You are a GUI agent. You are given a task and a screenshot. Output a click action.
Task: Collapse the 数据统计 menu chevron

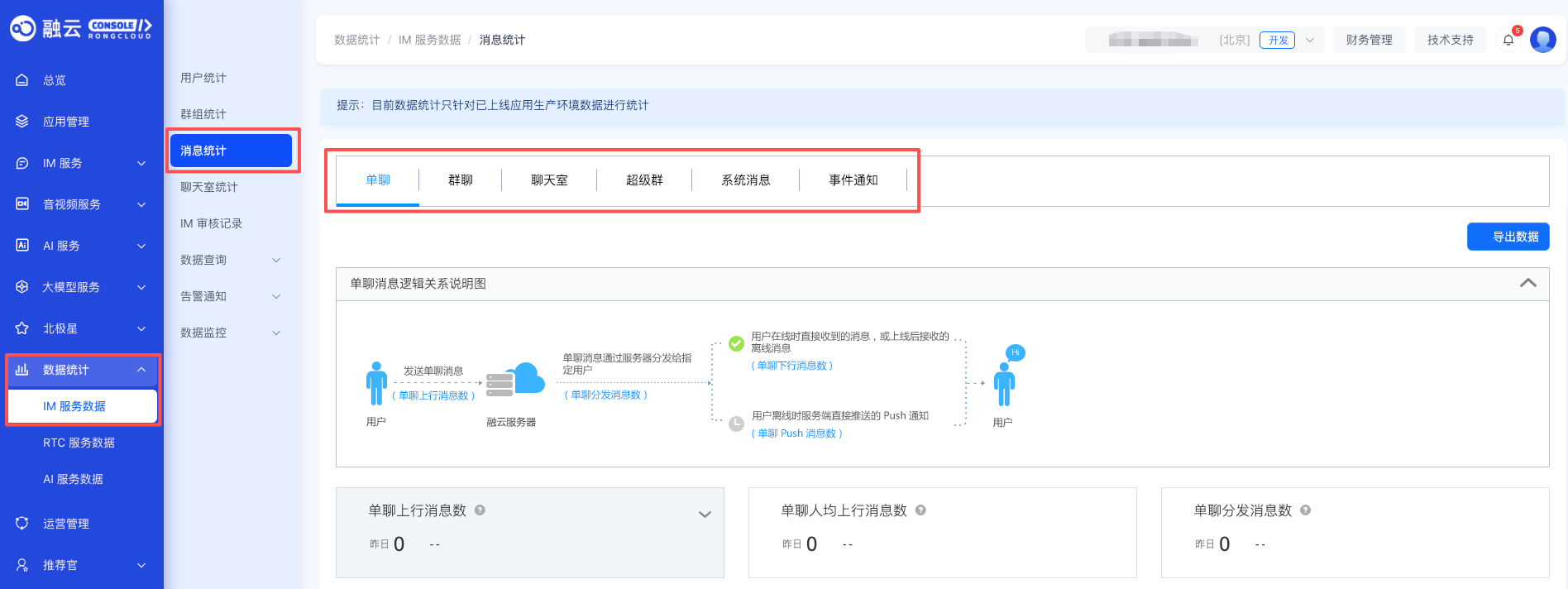click(x=141, y=370)
